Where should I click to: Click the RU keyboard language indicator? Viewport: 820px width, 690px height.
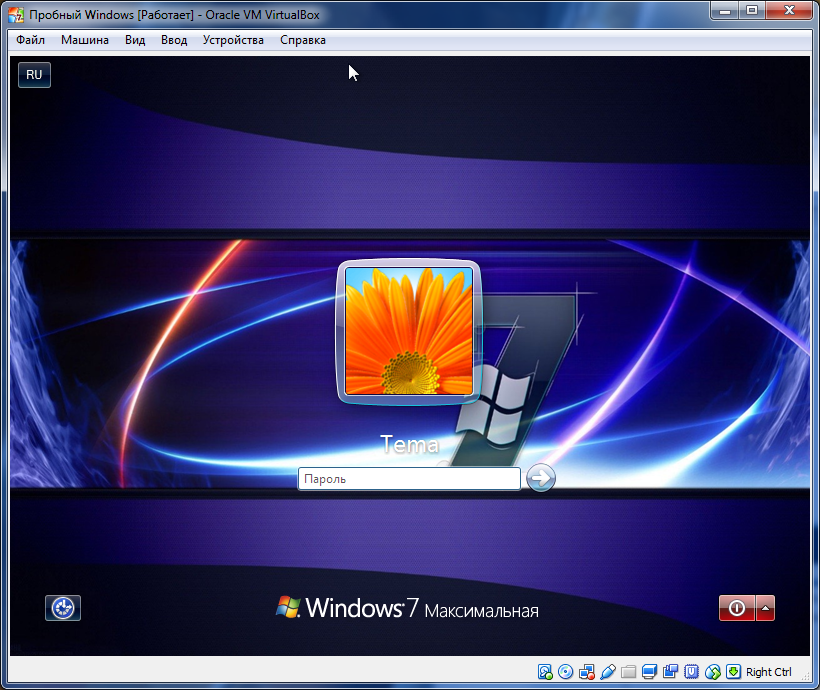(33, 74)
